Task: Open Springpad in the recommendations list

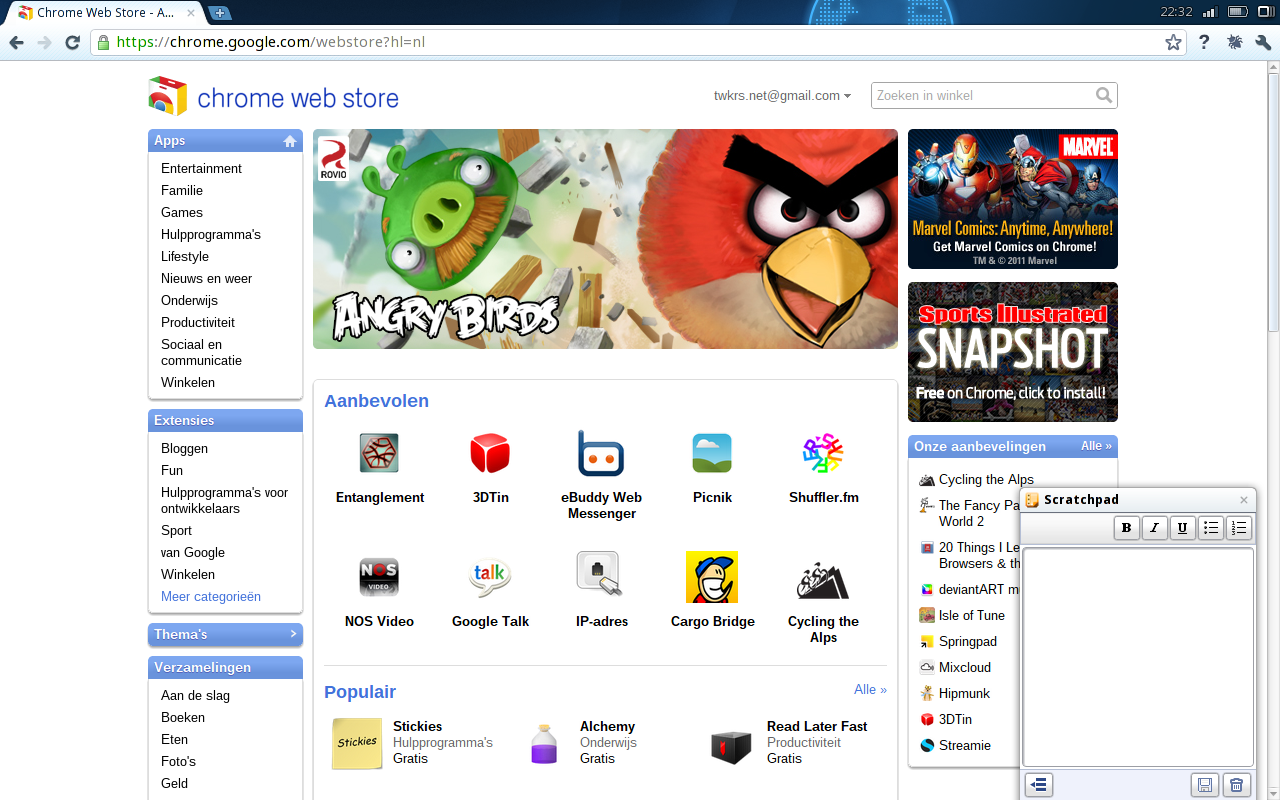Action: coord(967,641)
